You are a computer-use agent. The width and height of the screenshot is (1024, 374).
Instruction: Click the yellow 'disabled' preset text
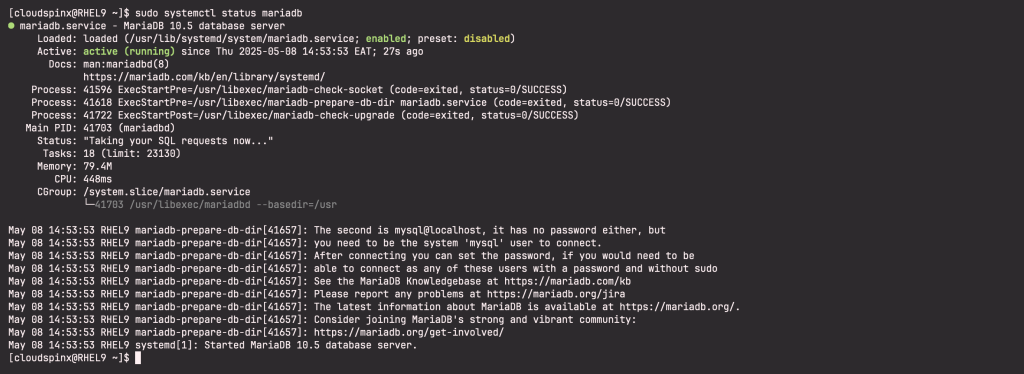(487, 39)
